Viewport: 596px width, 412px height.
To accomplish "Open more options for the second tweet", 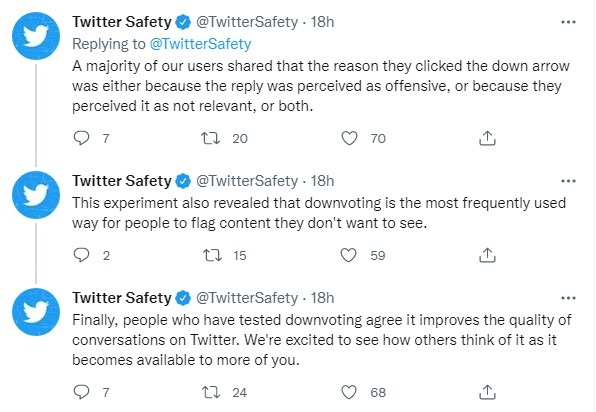I will coord(568,181).
